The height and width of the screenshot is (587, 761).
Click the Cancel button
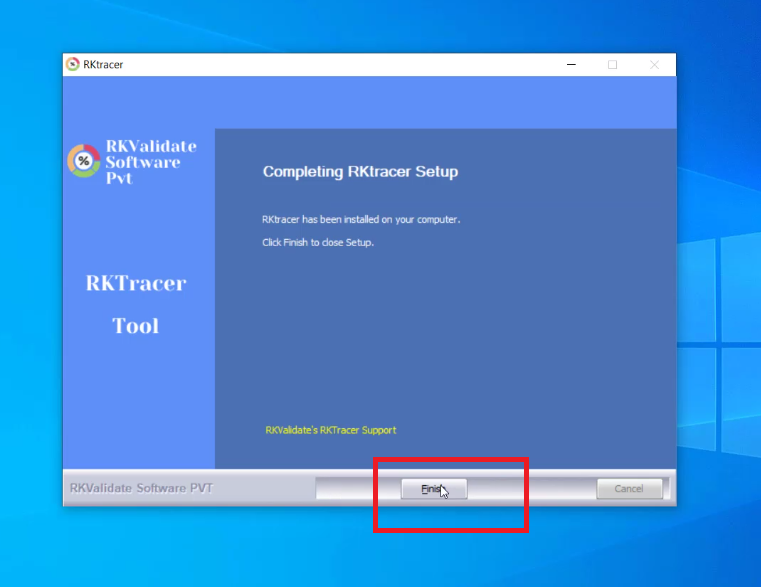click(629, 489)
